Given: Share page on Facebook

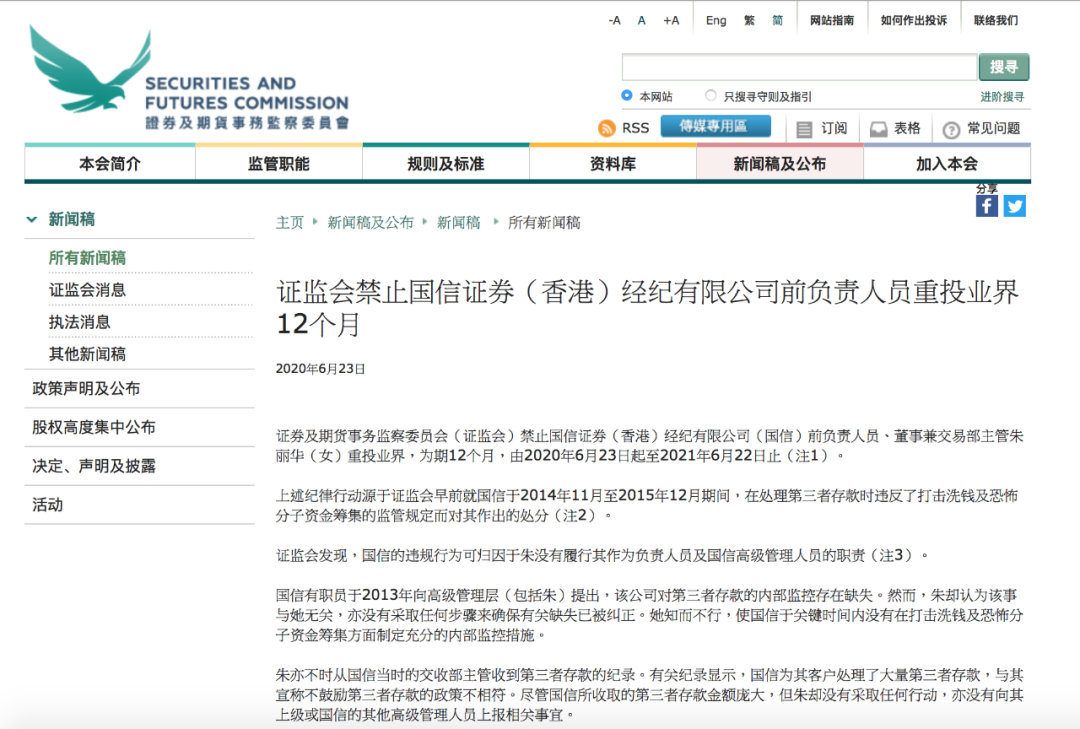Looking at the screenshot, I should coord(986,206).
